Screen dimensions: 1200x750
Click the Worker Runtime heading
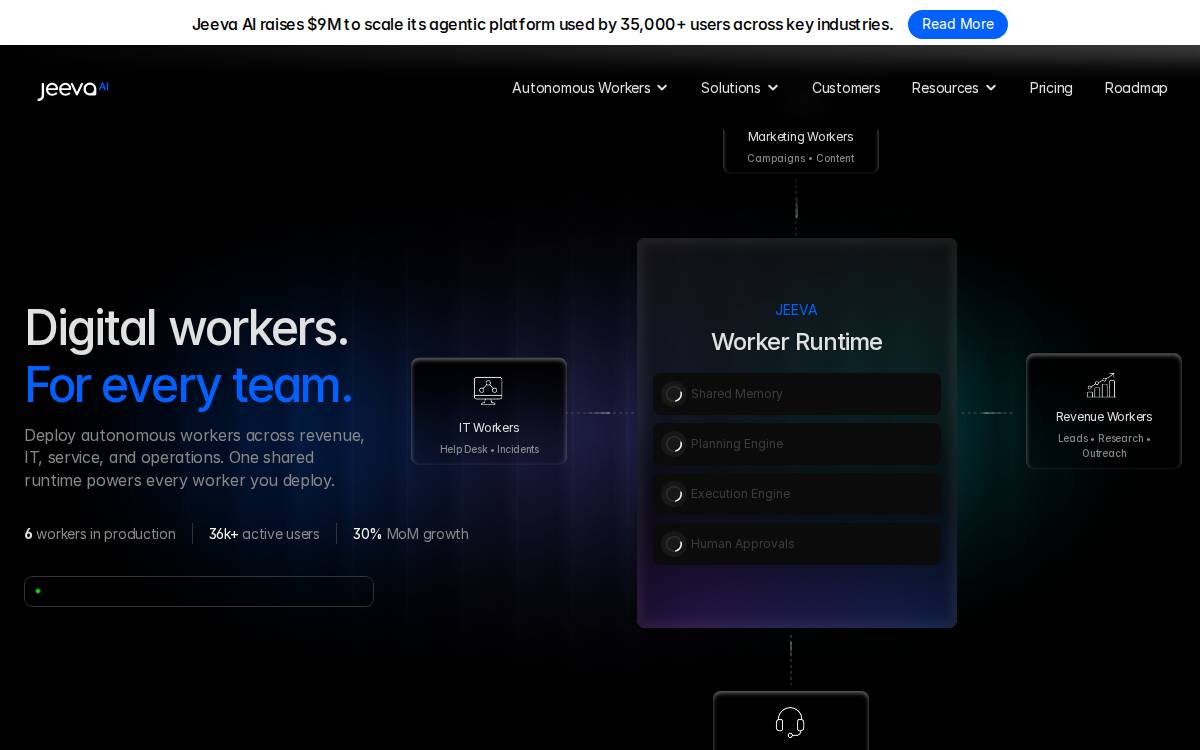pyautogui.click(x=797, y=342)
